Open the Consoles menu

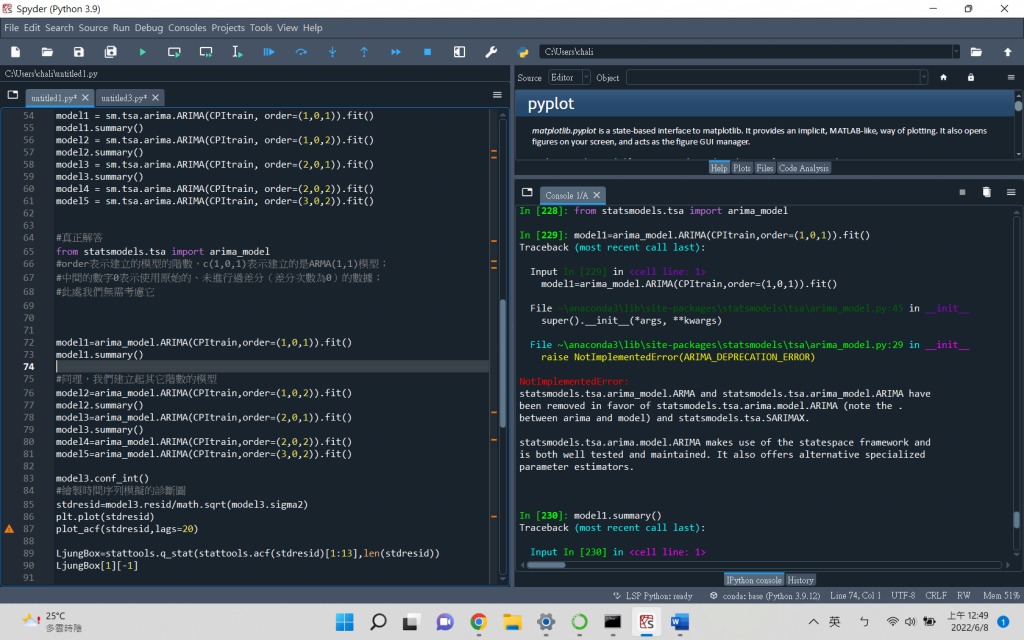(x=187, y=28)
